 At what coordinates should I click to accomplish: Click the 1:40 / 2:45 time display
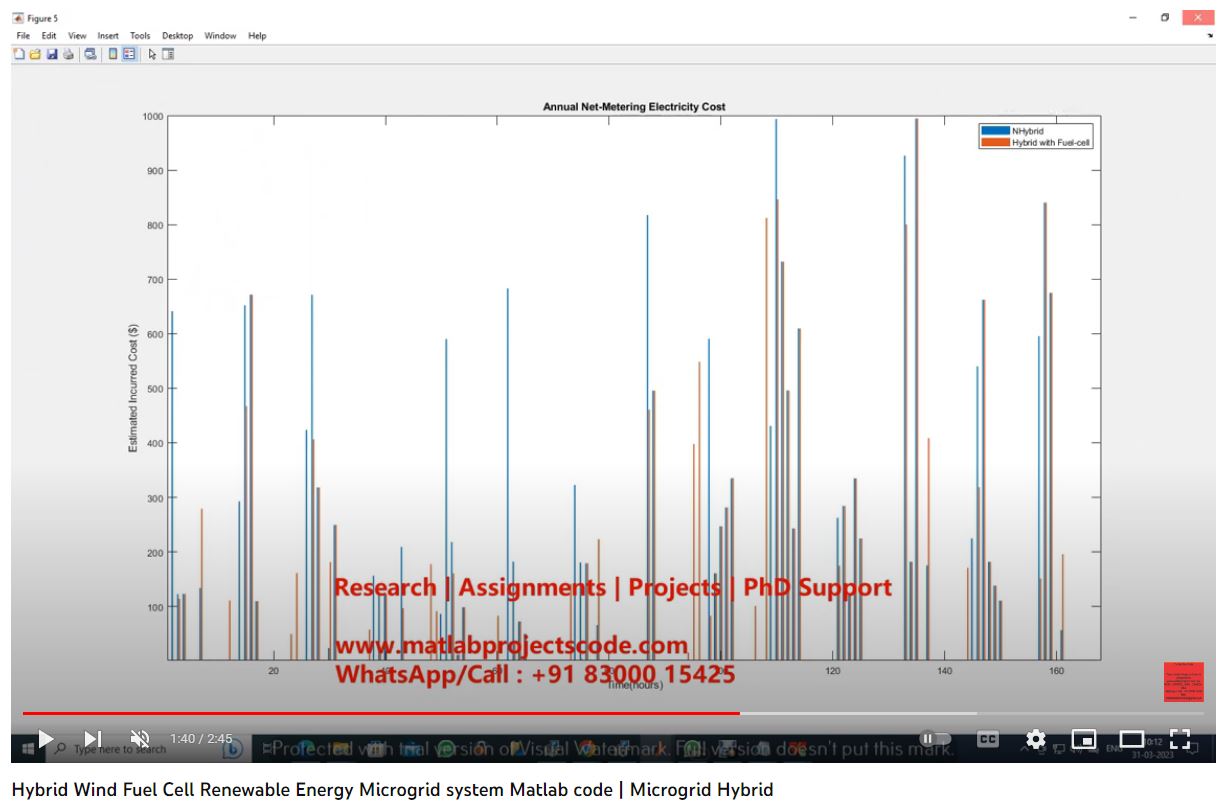201,739
